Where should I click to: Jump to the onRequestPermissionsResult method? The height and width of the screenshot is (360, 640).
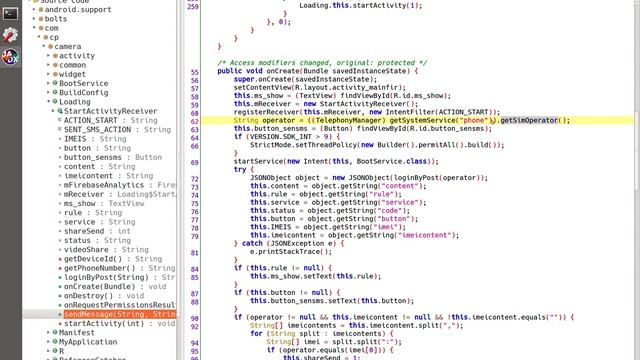[120, 305]
